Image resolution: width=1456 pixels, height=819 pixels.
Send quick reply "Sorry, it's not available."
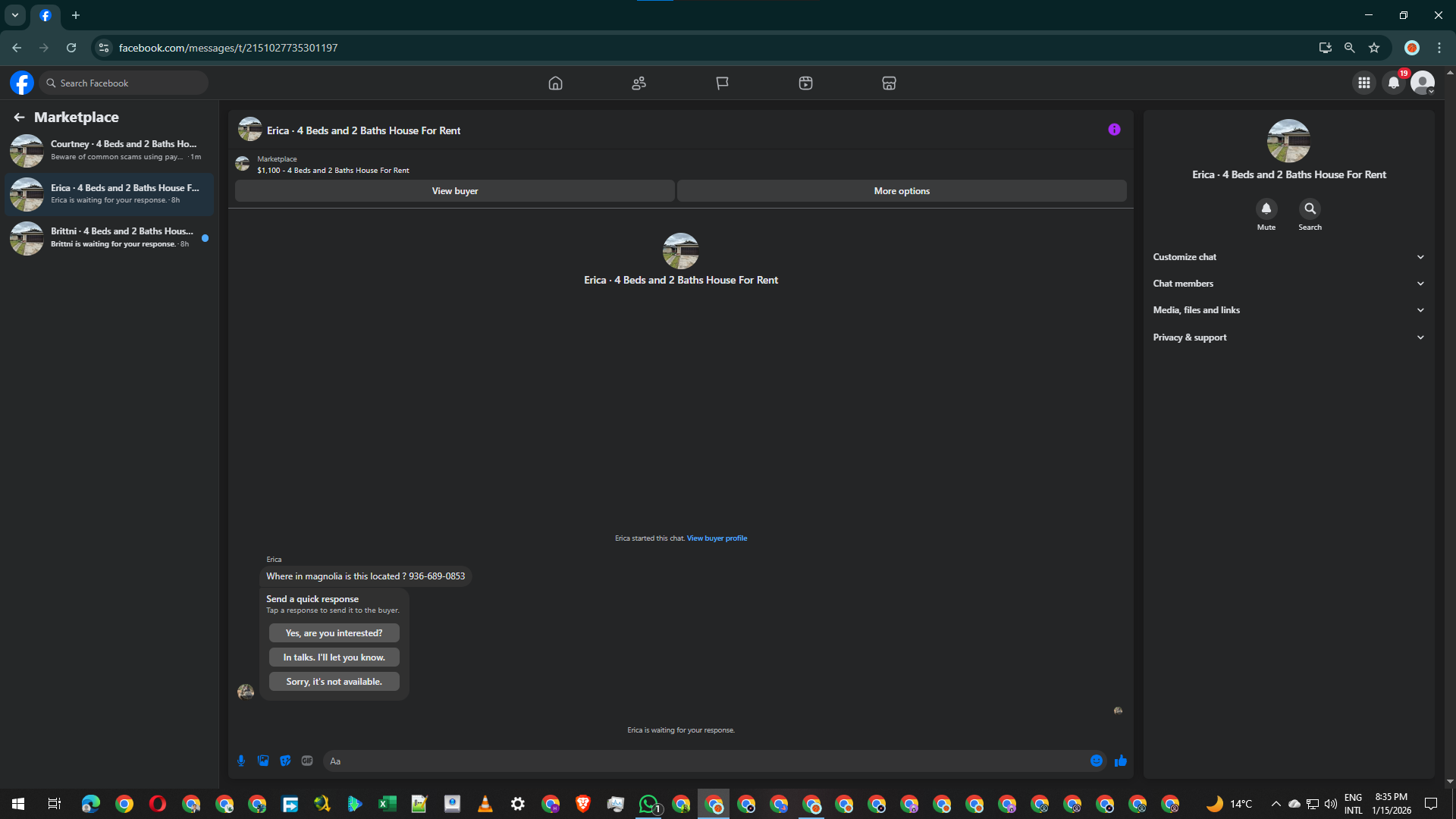[x=334, y=682]
